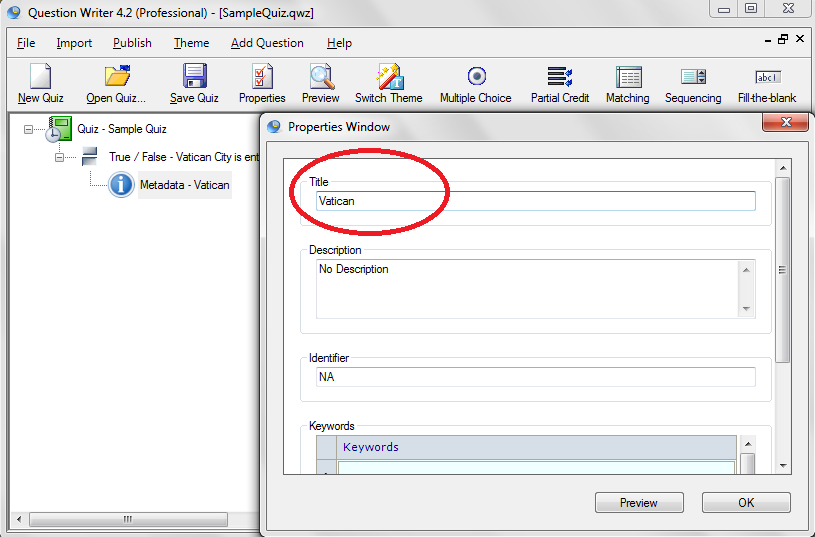Open the Help menu

click(339, 43)
